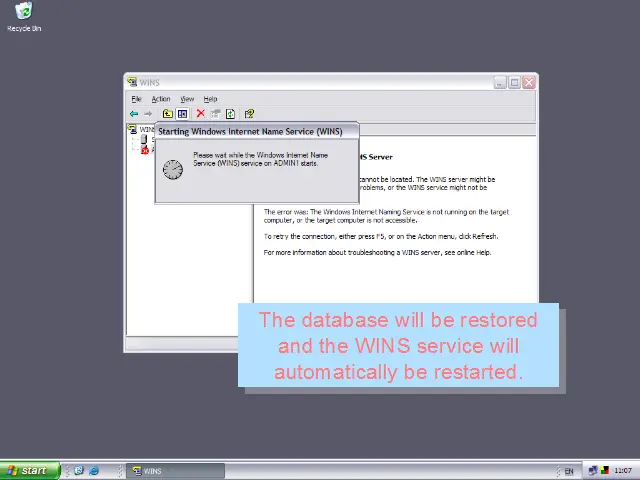640x480 pixels.
Task: Click the Help question mark toolbar icon
Action: pos(249,114)
